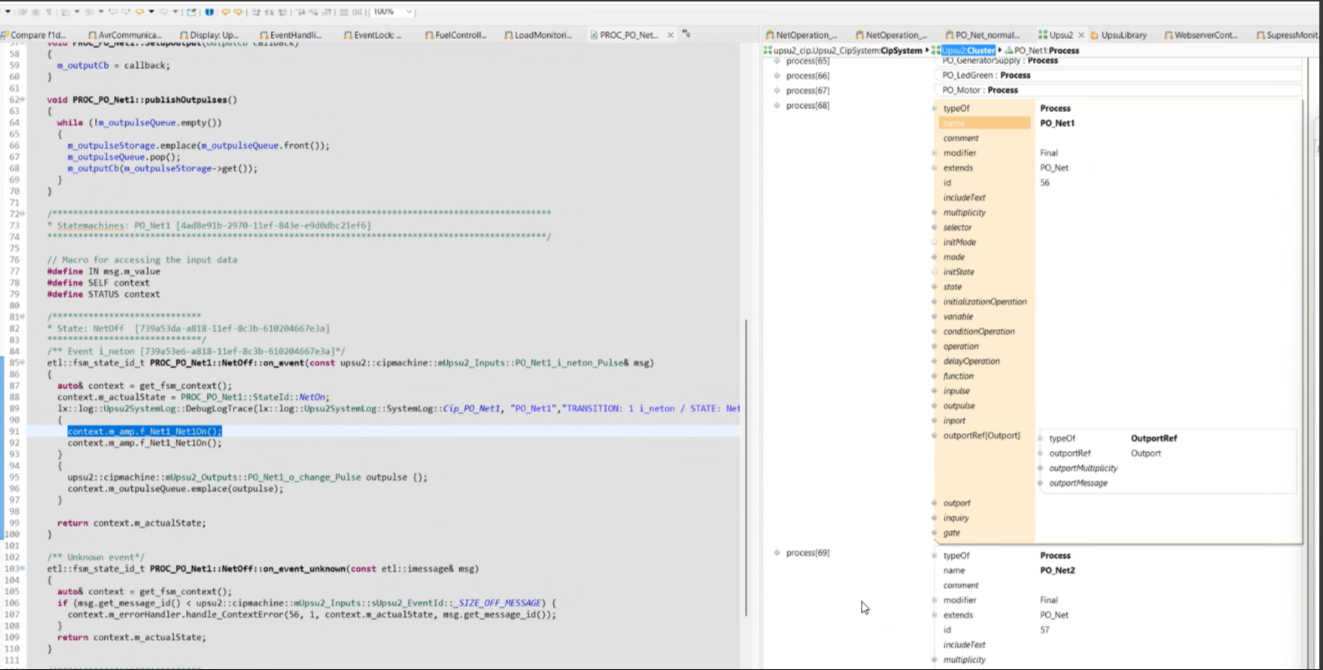1323x670 pixels.
Task: Click the Cluster icon in breadcrumb
Action: (935, 50)
